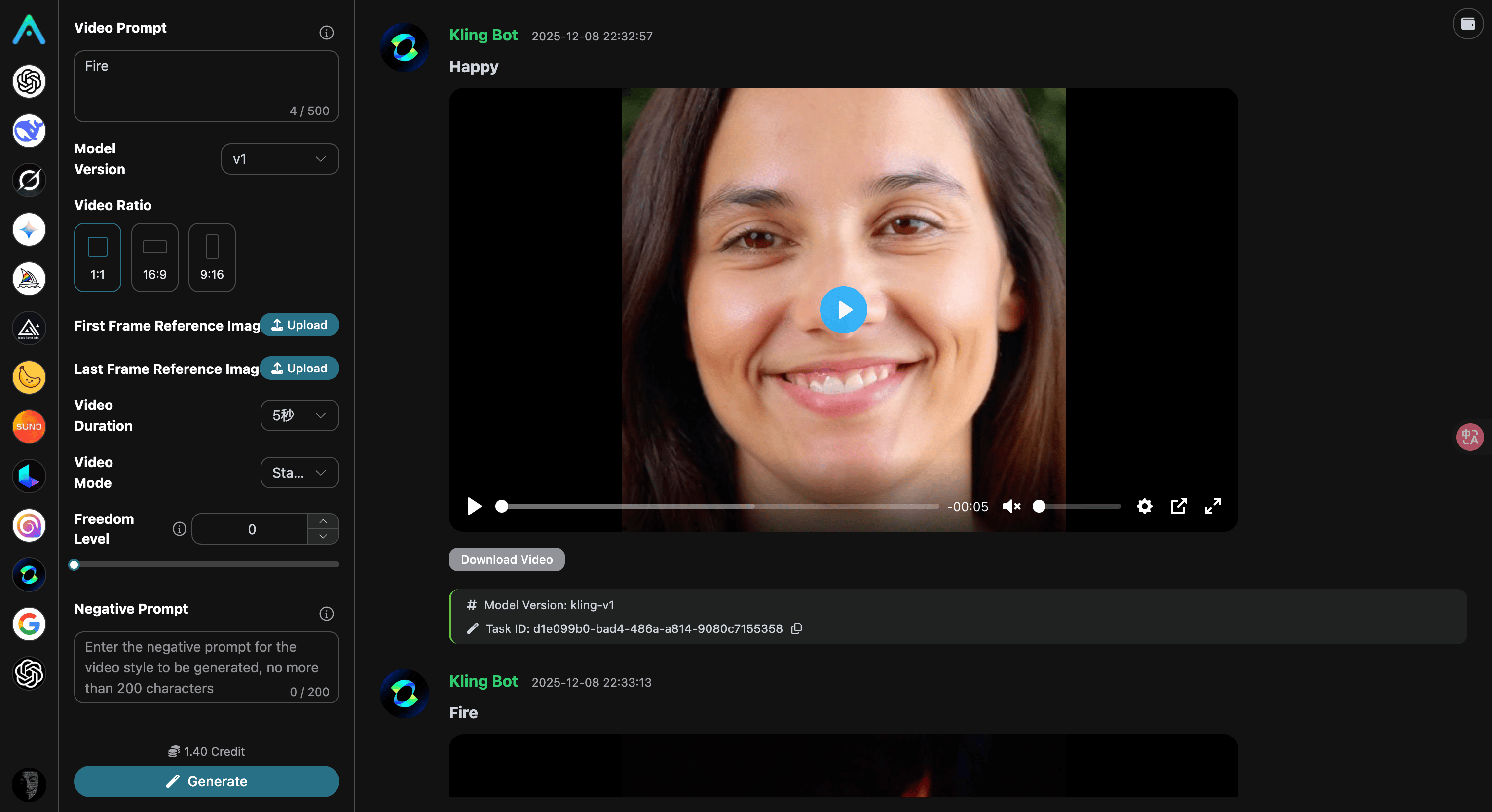The image size is (1492, 812).
Task: Open the Google icon in sidebar
Action: [x=29, y=624]
